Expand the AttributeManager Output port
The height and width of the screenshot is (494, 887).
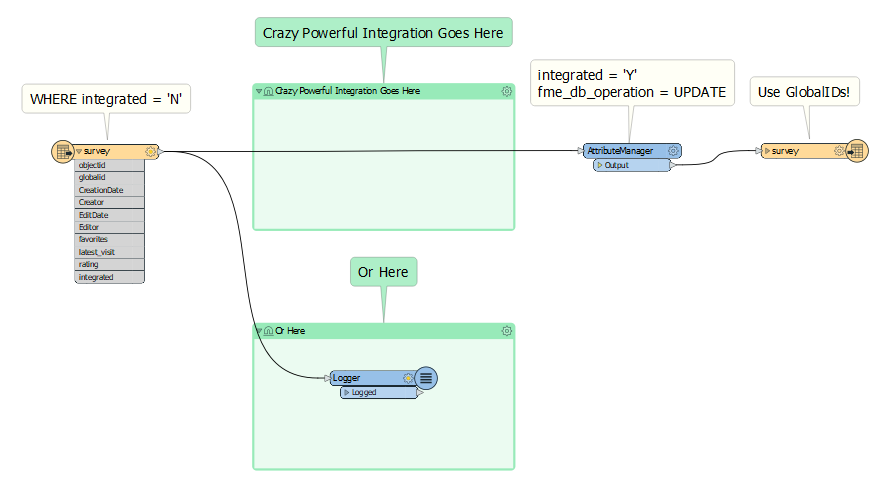click(600, 165)
